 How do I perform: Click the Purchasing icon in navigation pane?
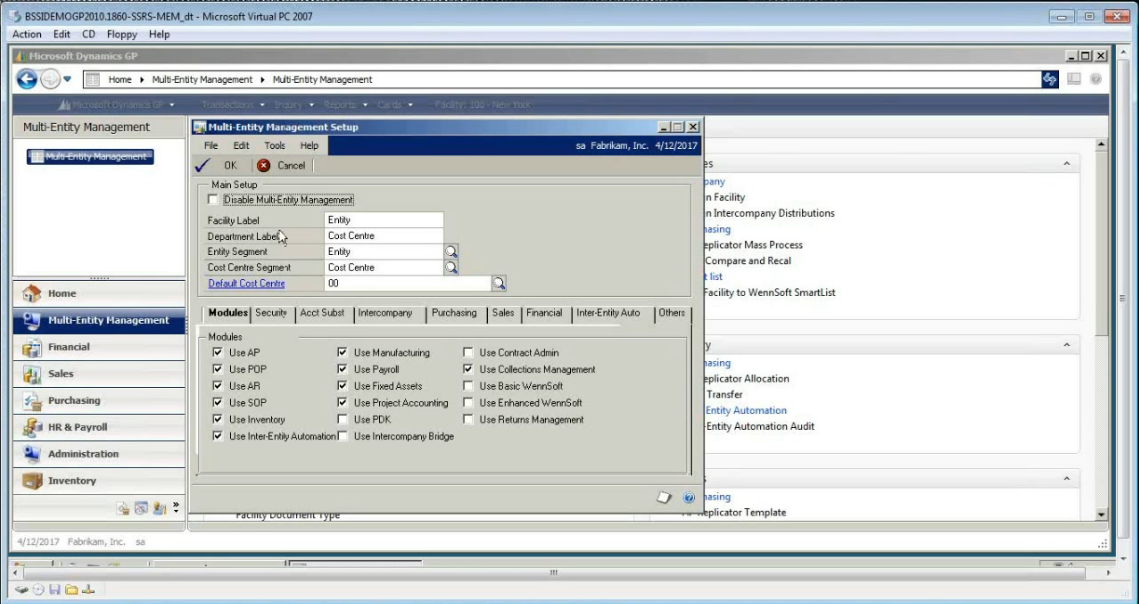tap(31, 401)
